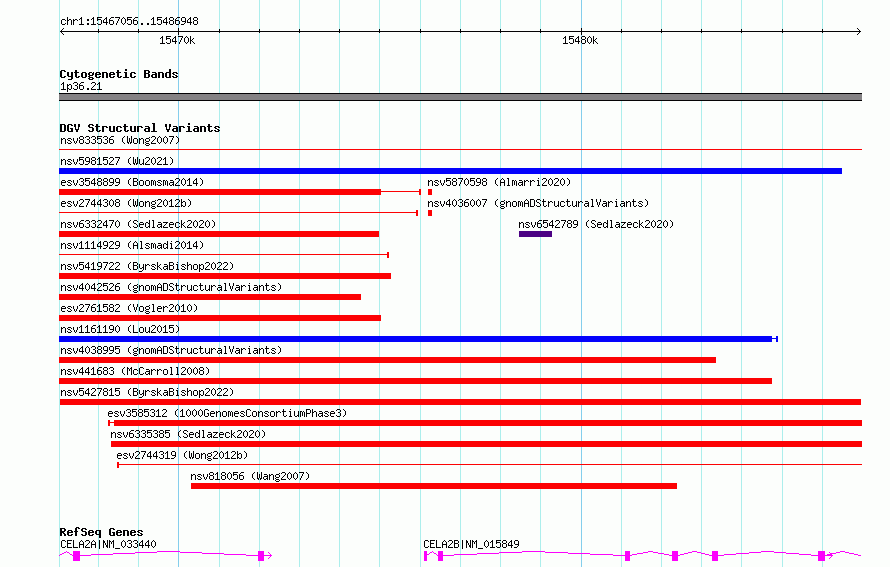890x567 pixels.
Task: Click the red nsv6332470 variant bar
Action: point(219,234)
